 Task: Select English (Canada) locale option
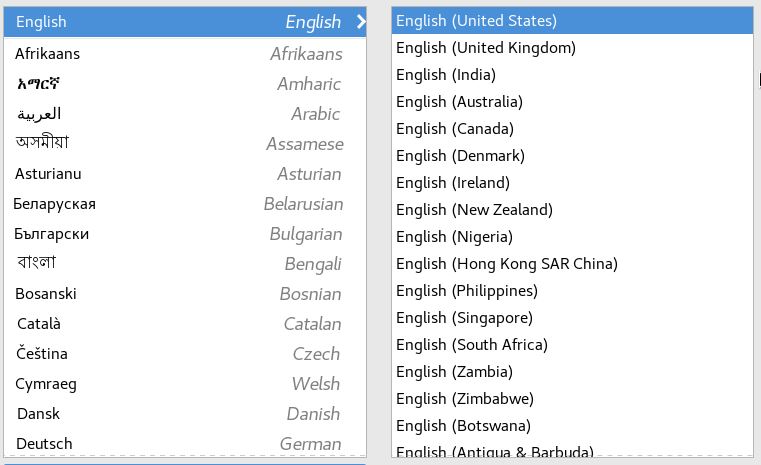tap(455, 129)
